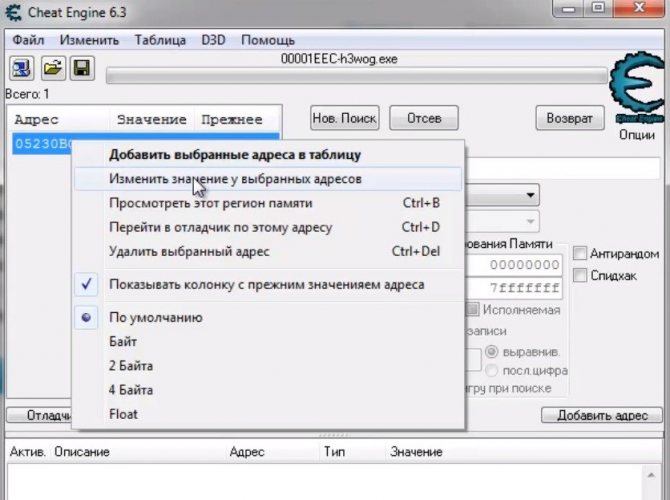
Task: Open Опции settings link
Action: pos(637,135)
